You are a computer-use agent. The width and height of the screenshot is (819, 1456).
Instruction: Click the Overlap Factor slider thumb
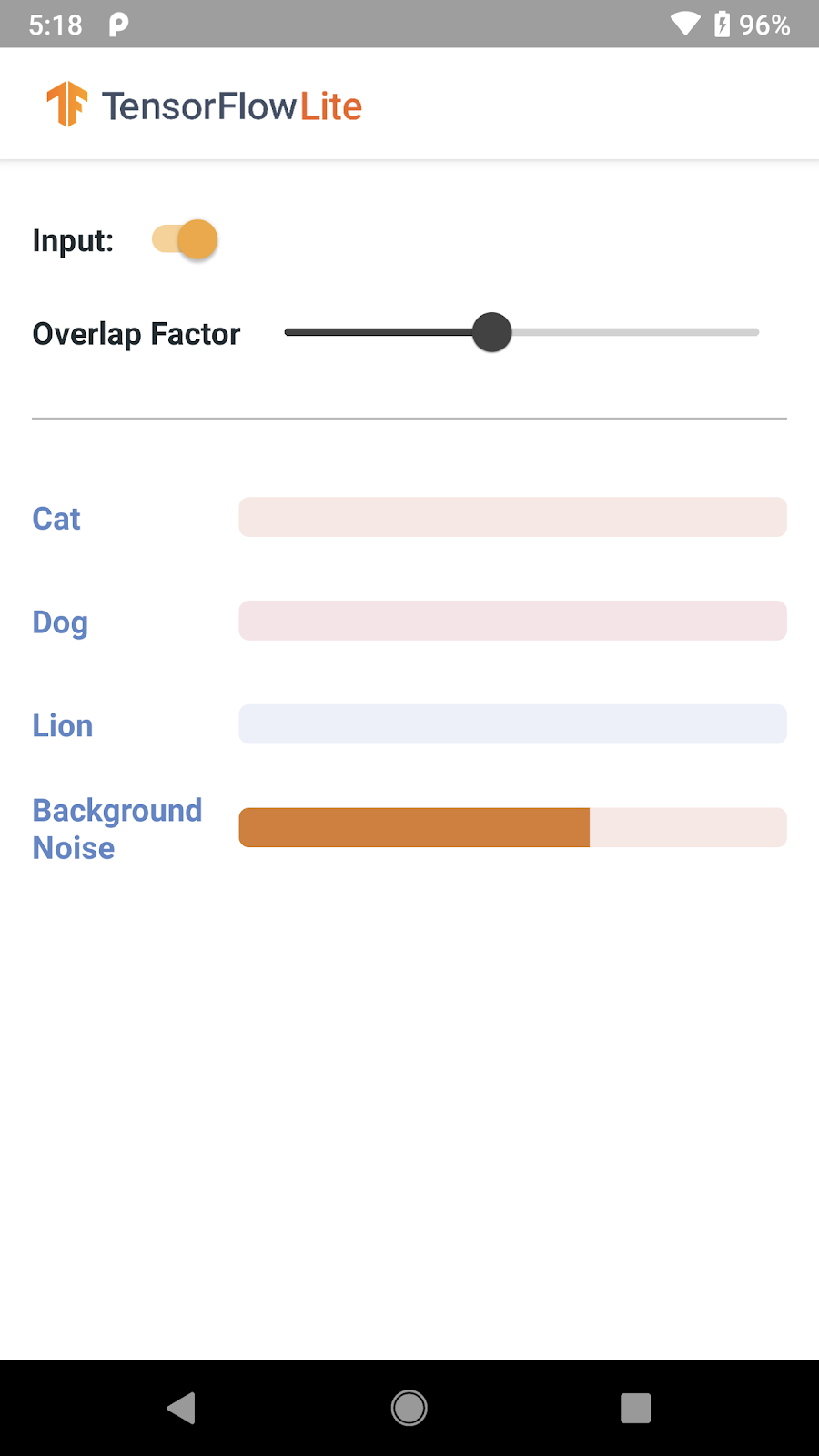[492, 332]
